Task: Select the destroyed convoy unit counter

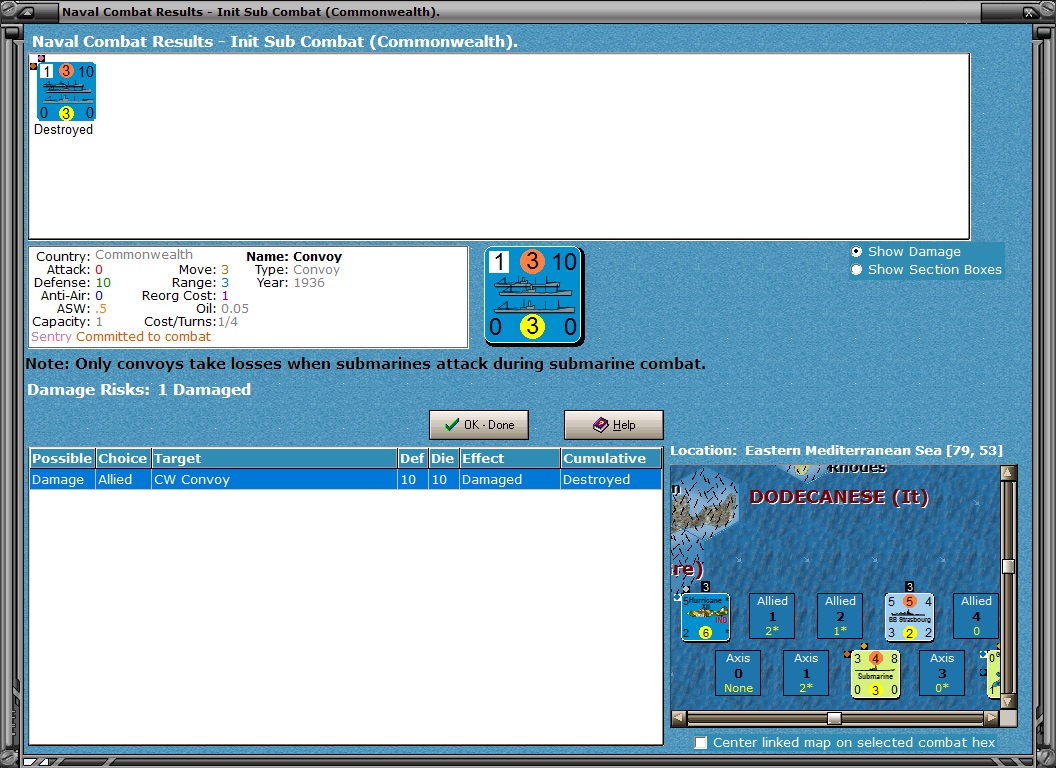Action: [66, 92]
